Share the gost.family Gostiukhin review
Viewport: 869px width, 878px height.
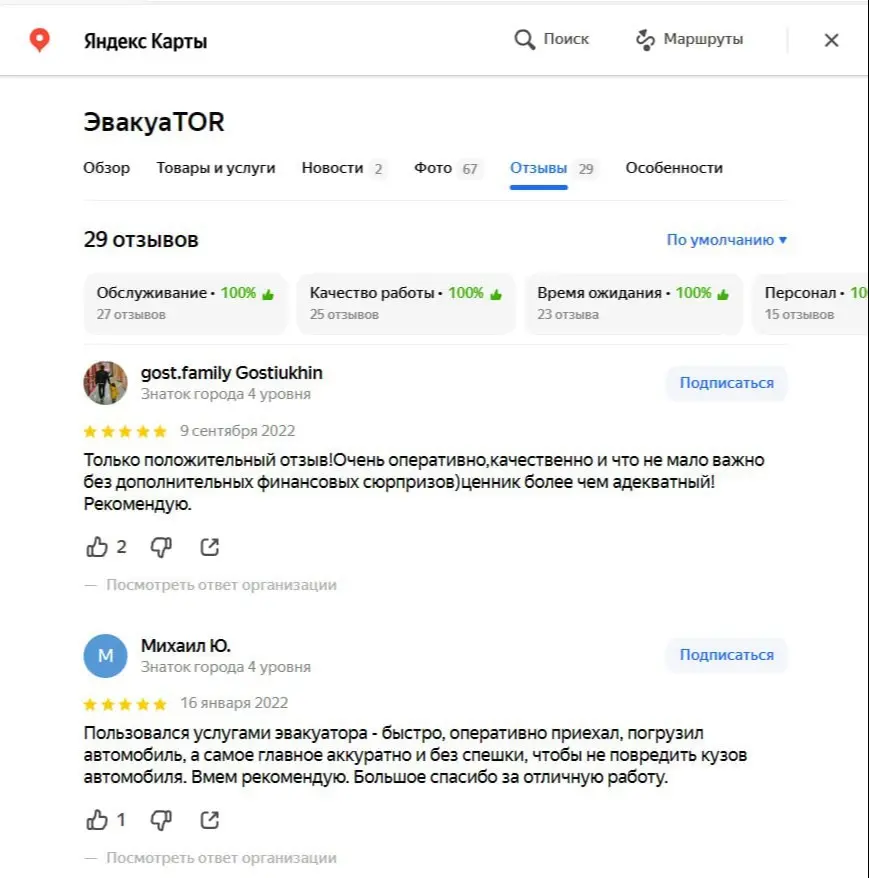click(209, 547)
